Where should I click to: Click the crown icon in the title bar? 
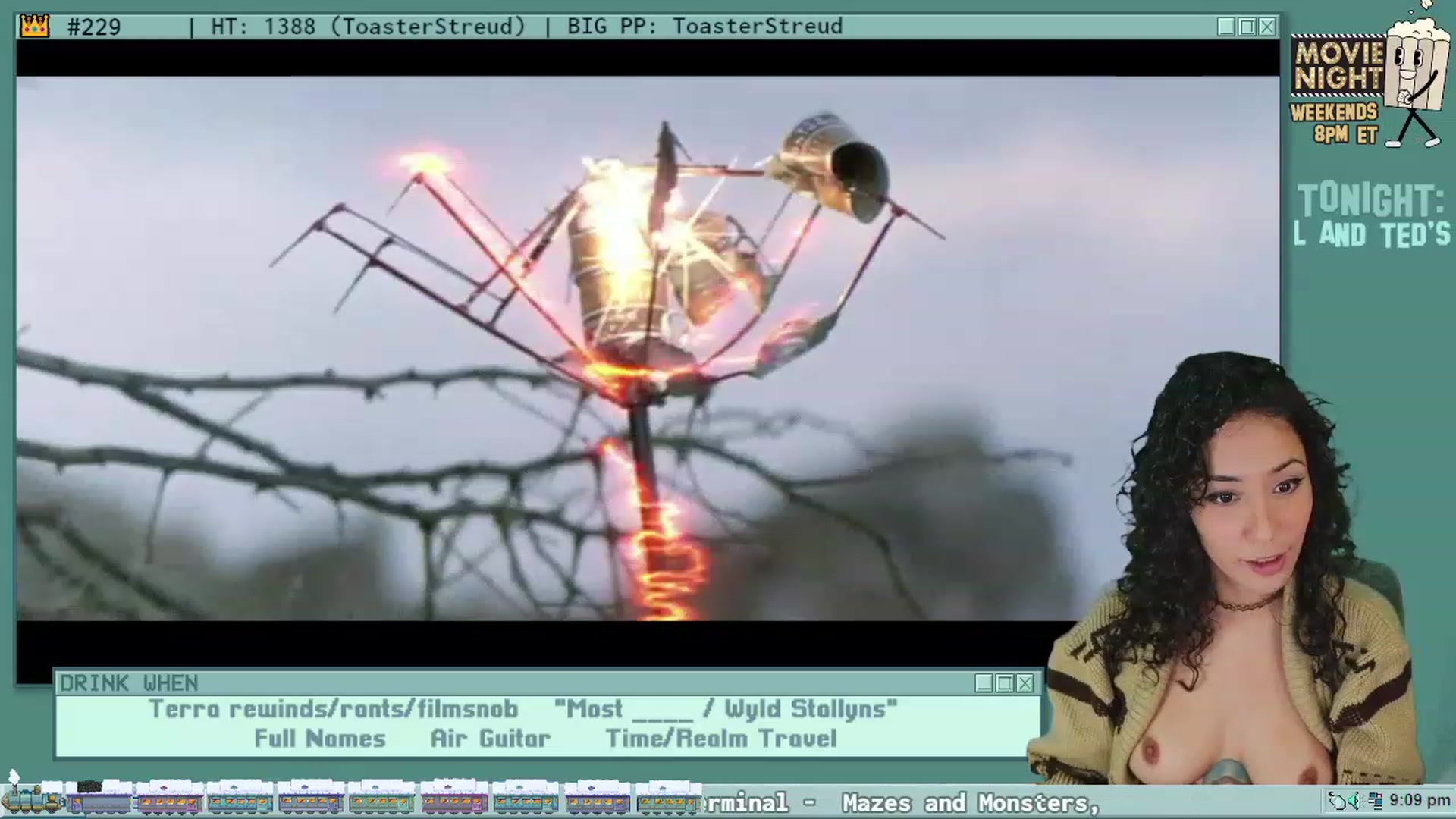[34, 27]
